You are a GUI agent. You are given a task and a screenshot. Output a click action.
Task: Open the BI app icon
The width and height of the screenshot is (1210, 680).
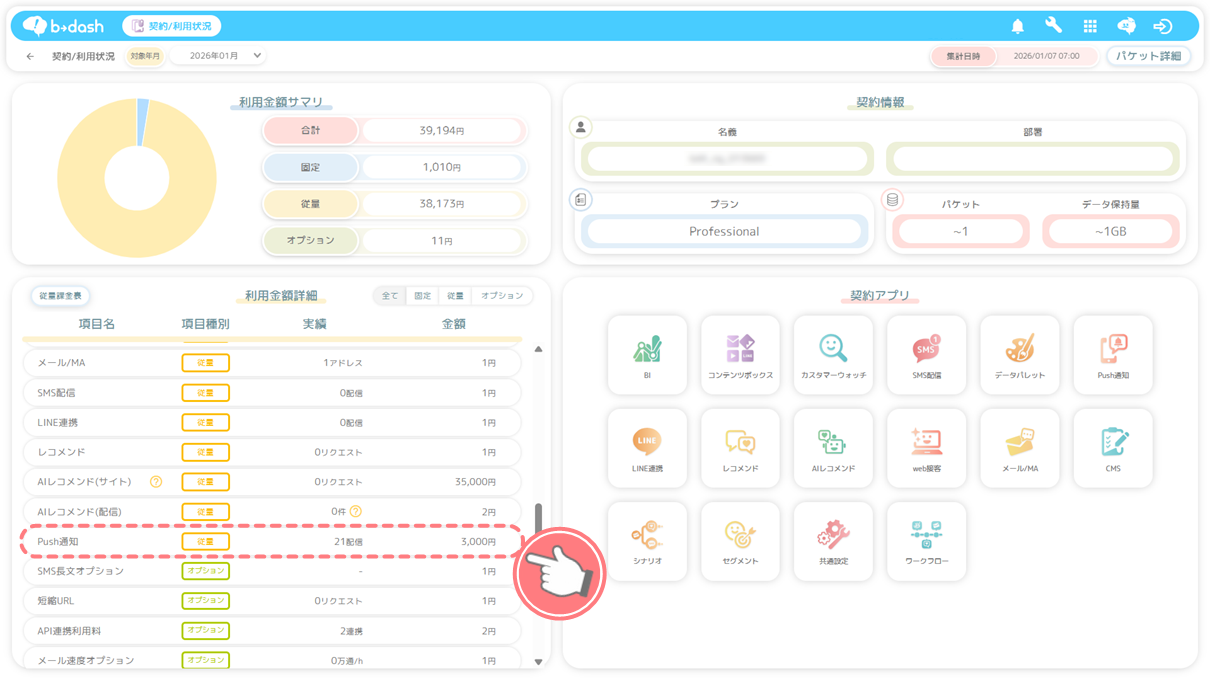click(647, 354)
